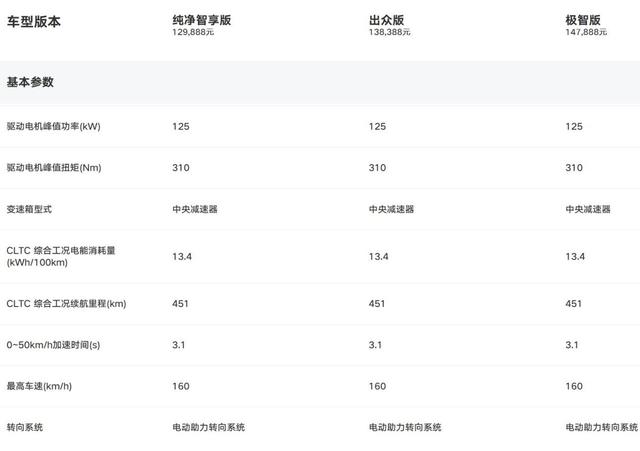Select the CLTC 综合工况电能消耗量 row label
Screen dimensions: 640x451
(x=61, y=256)
